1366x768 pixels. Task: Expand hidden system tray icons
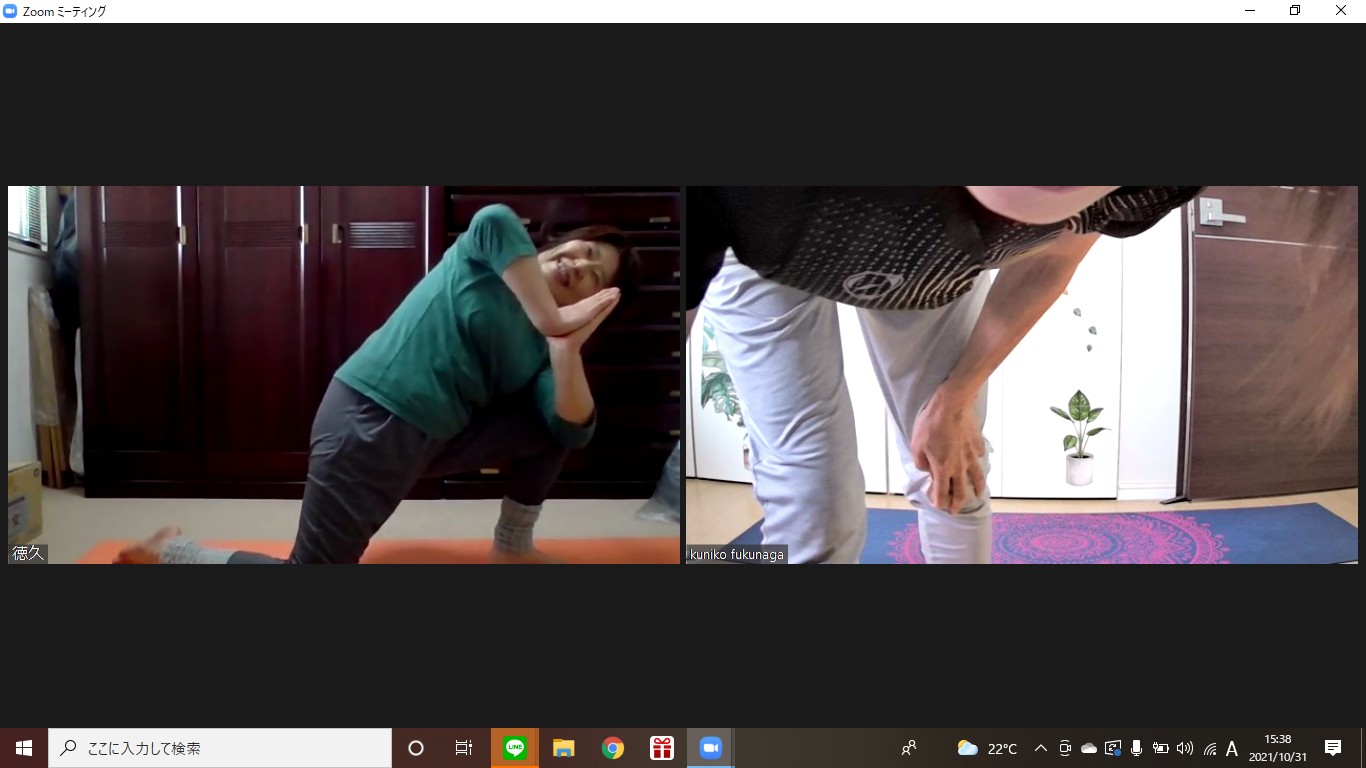[x=1041, y=748]
